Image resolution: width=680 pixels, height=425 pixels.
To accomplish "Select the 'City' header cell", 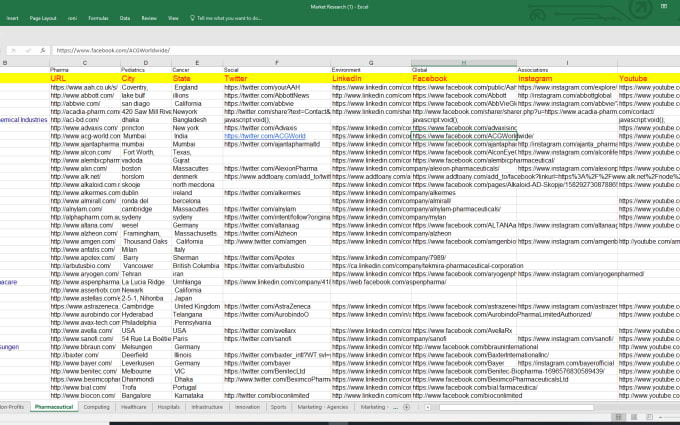I will (x=146, y=78).
